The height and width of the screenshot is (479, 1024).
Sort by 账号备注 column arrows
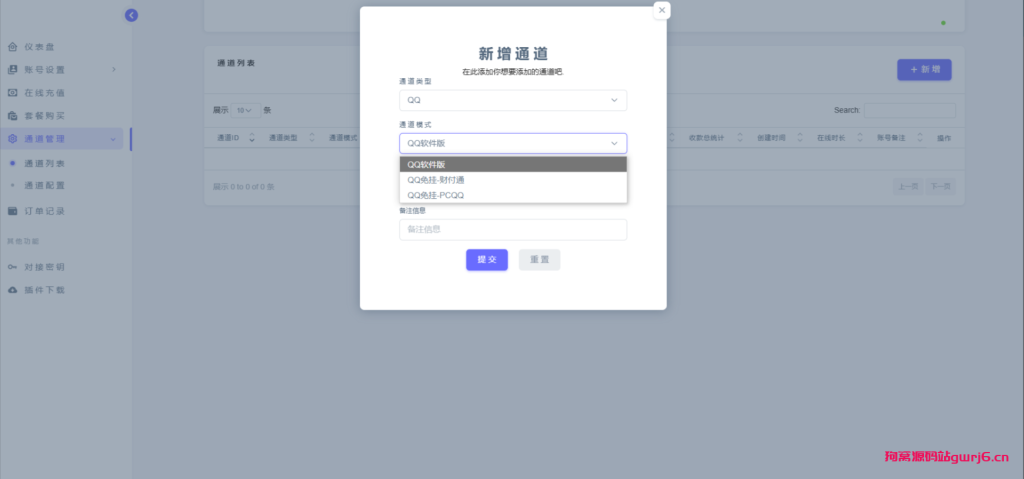(920, 138)
